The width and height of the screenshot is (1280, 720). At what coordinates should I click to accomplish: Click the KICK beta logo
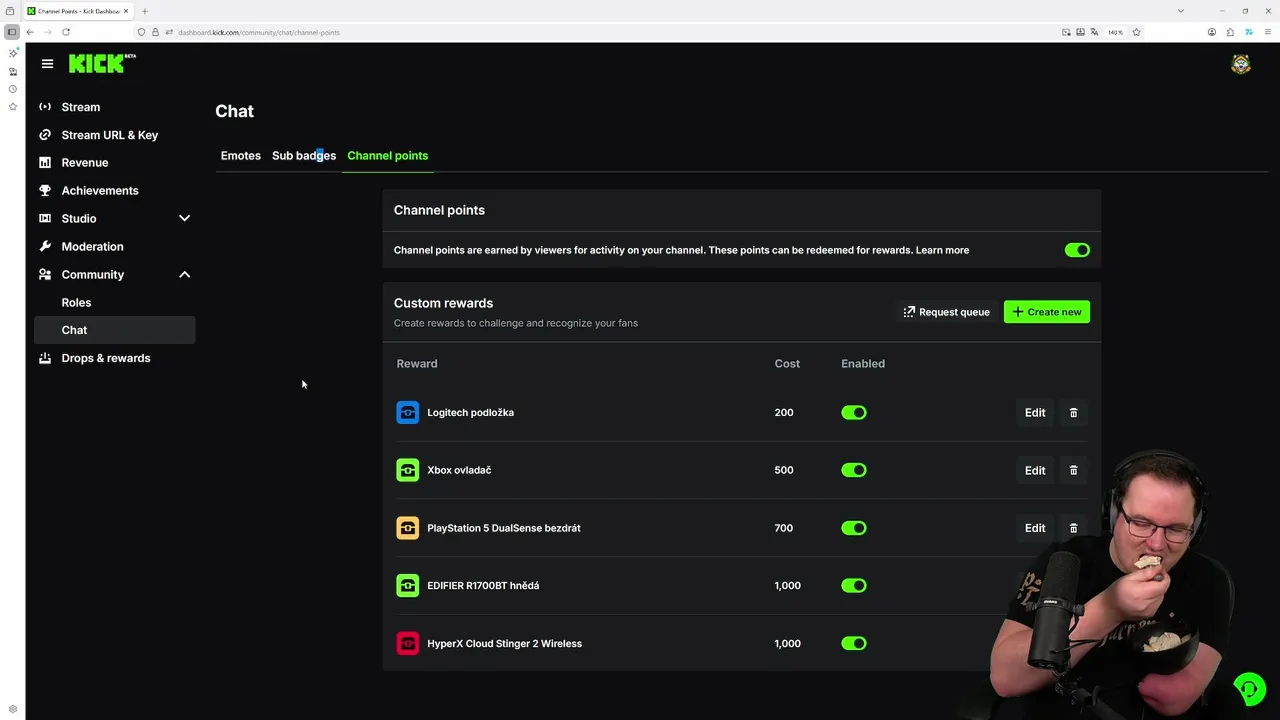pos(102,63)
